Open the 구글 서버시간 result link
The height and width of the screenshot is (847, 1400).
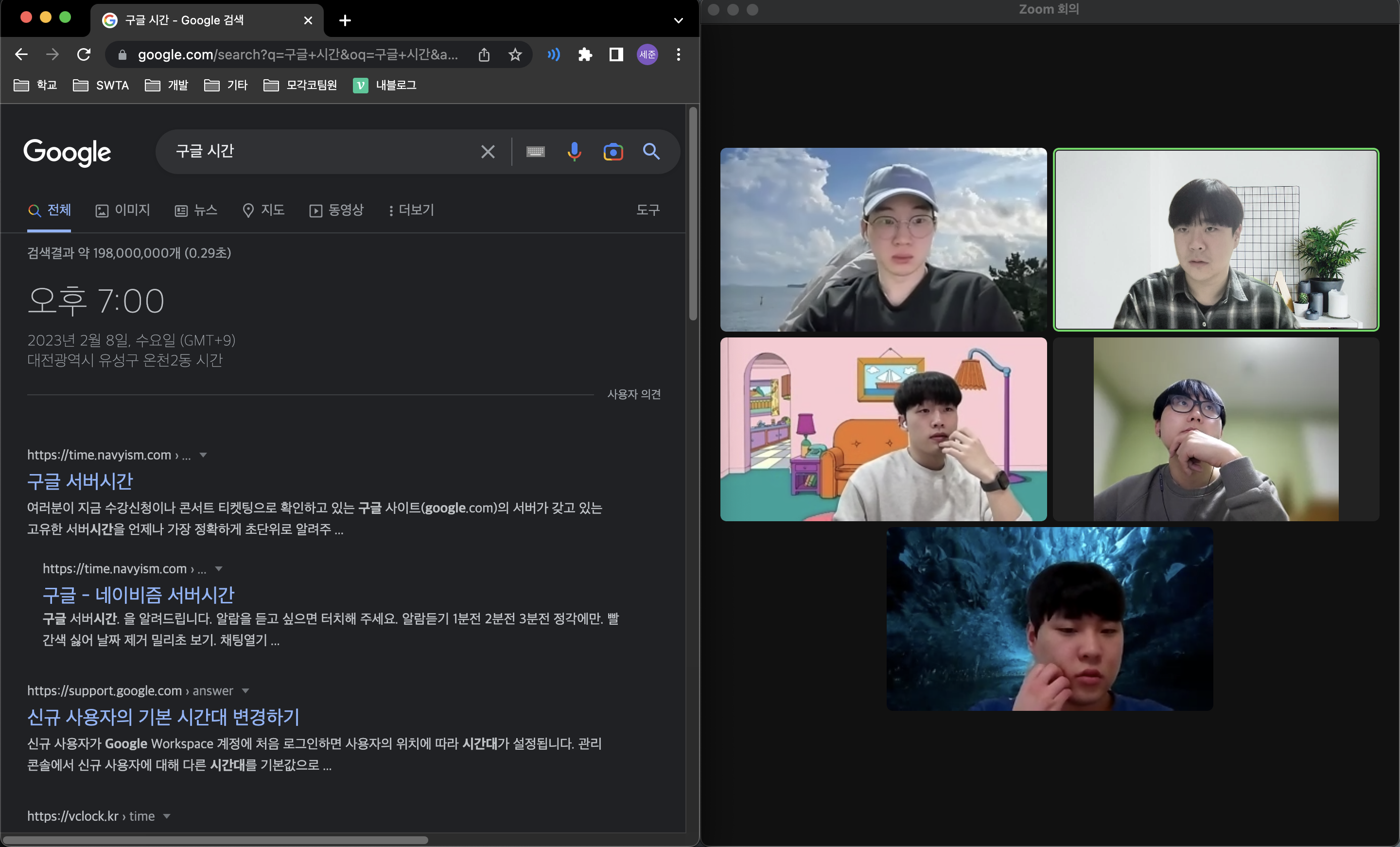(x=80, y=481)
